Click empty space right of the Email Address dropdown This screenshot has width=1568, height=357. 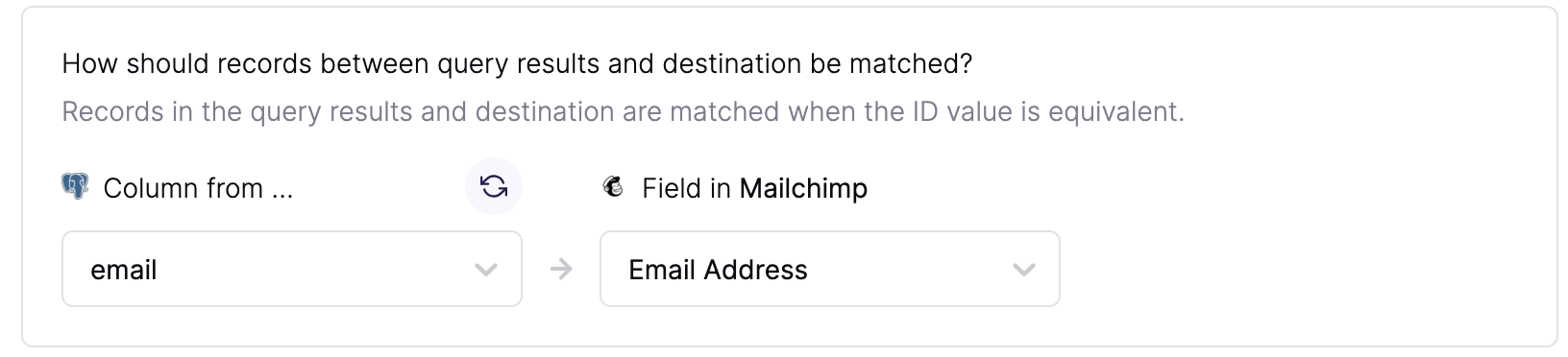pyautogui.click(x=1307, y=269)
